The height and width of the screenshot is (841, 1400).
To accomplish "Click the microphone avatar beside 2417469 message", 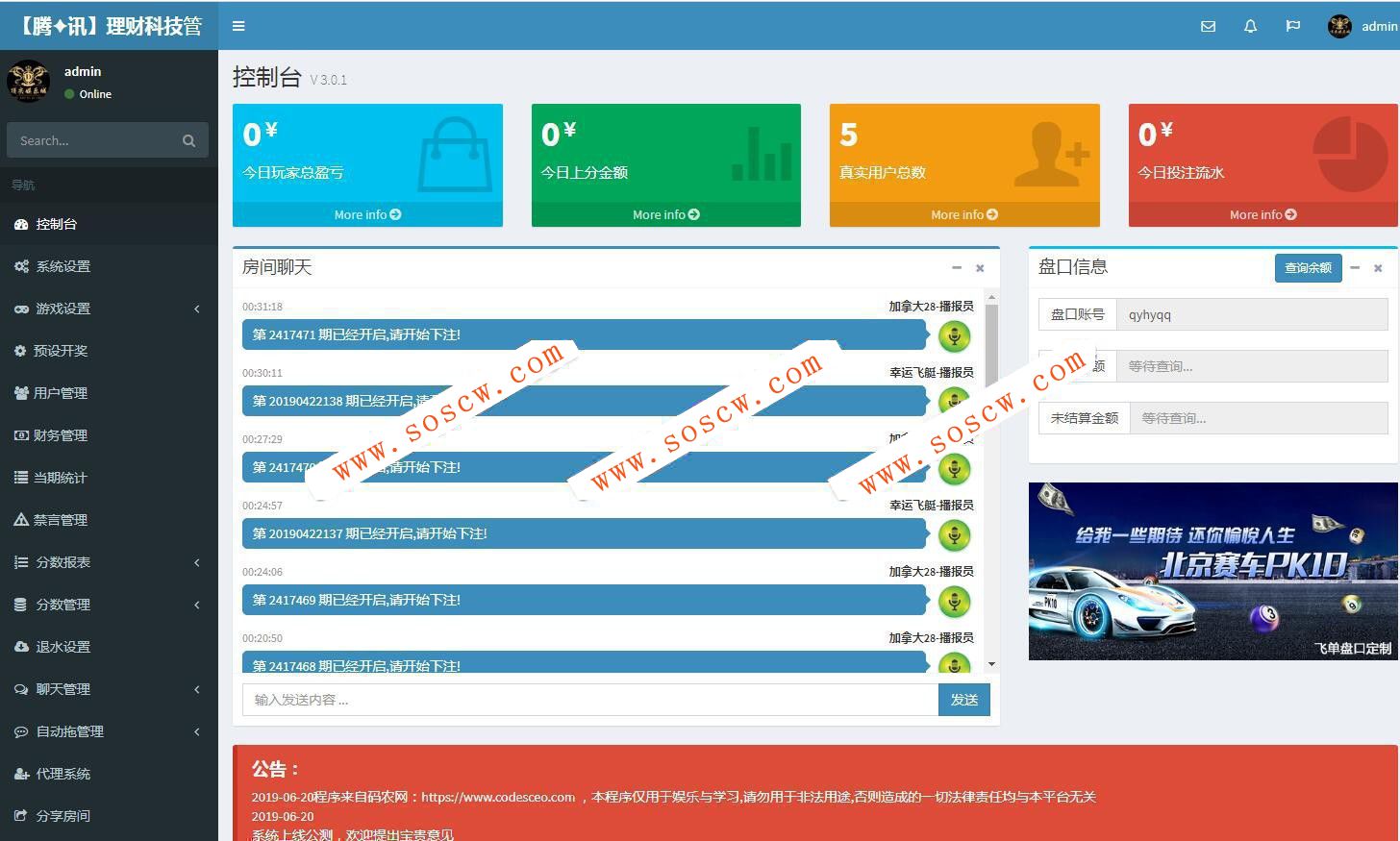I will pyautogui.click(x=954, y=602).
